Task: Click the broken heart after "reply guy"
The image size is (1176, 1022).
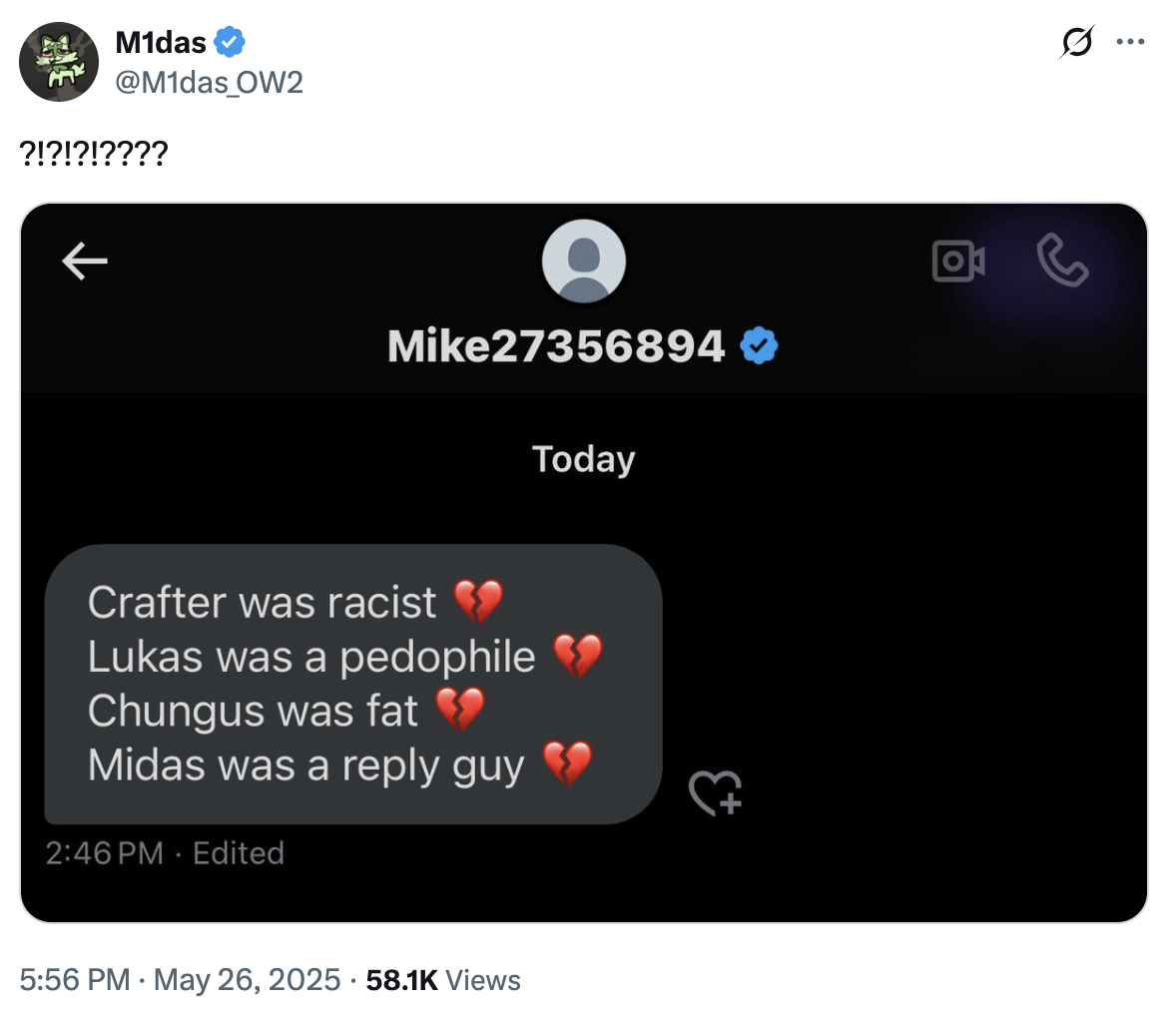Action: 567,765
